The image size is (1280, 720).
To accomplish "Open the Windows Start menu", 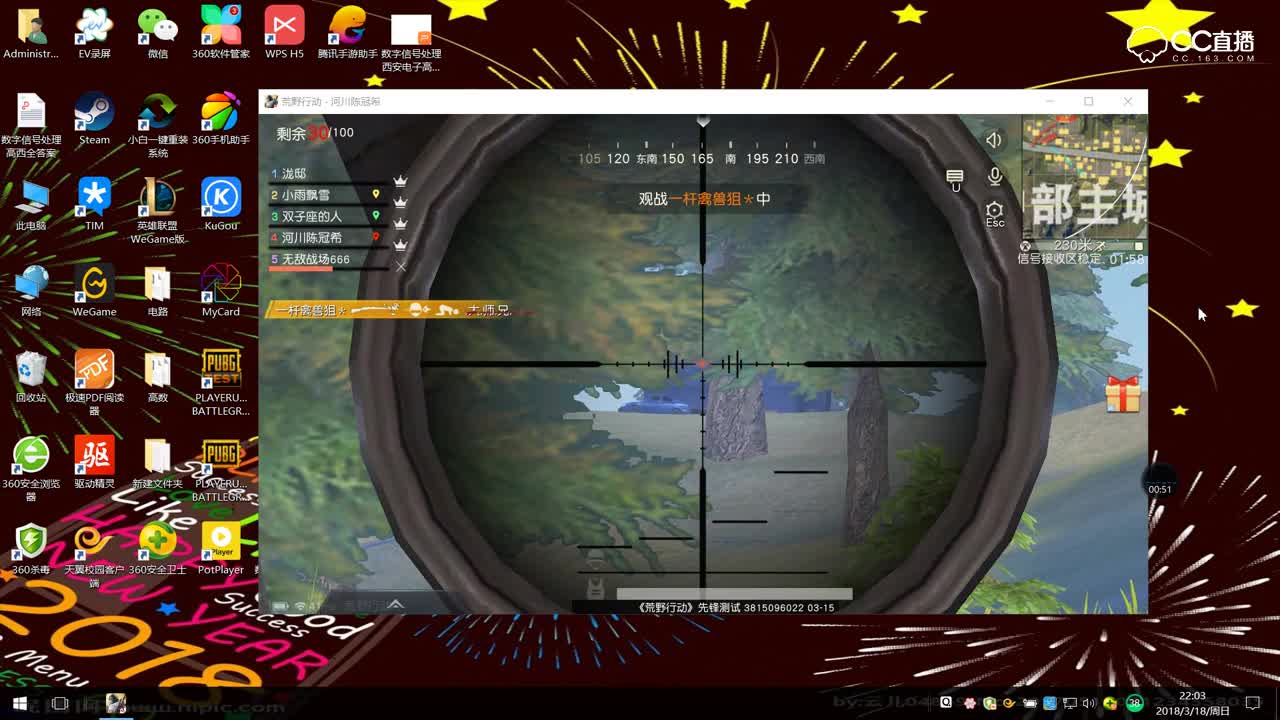I will [19, 703].
